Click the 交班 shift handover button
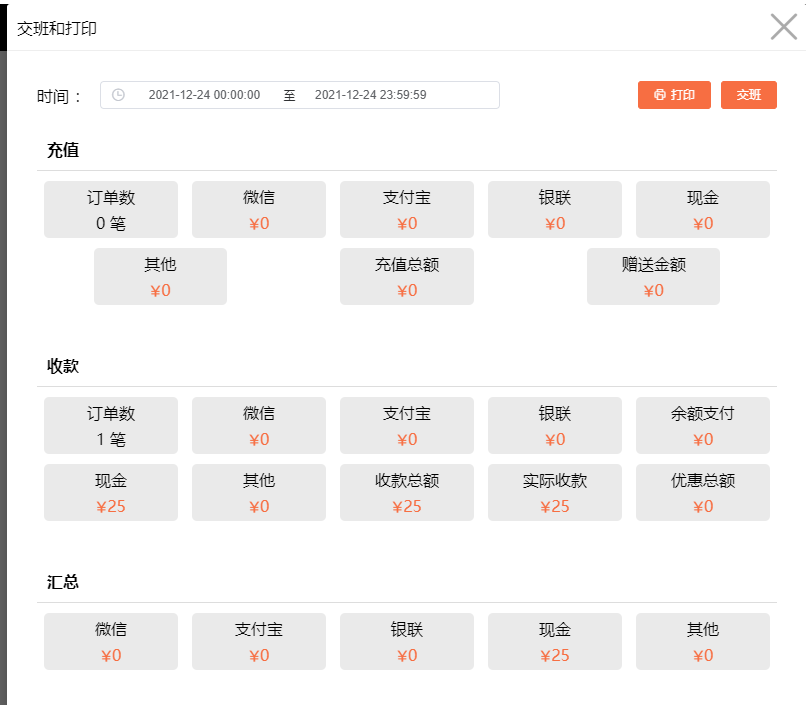Screen dimensions: 806x705 [748, 95]
